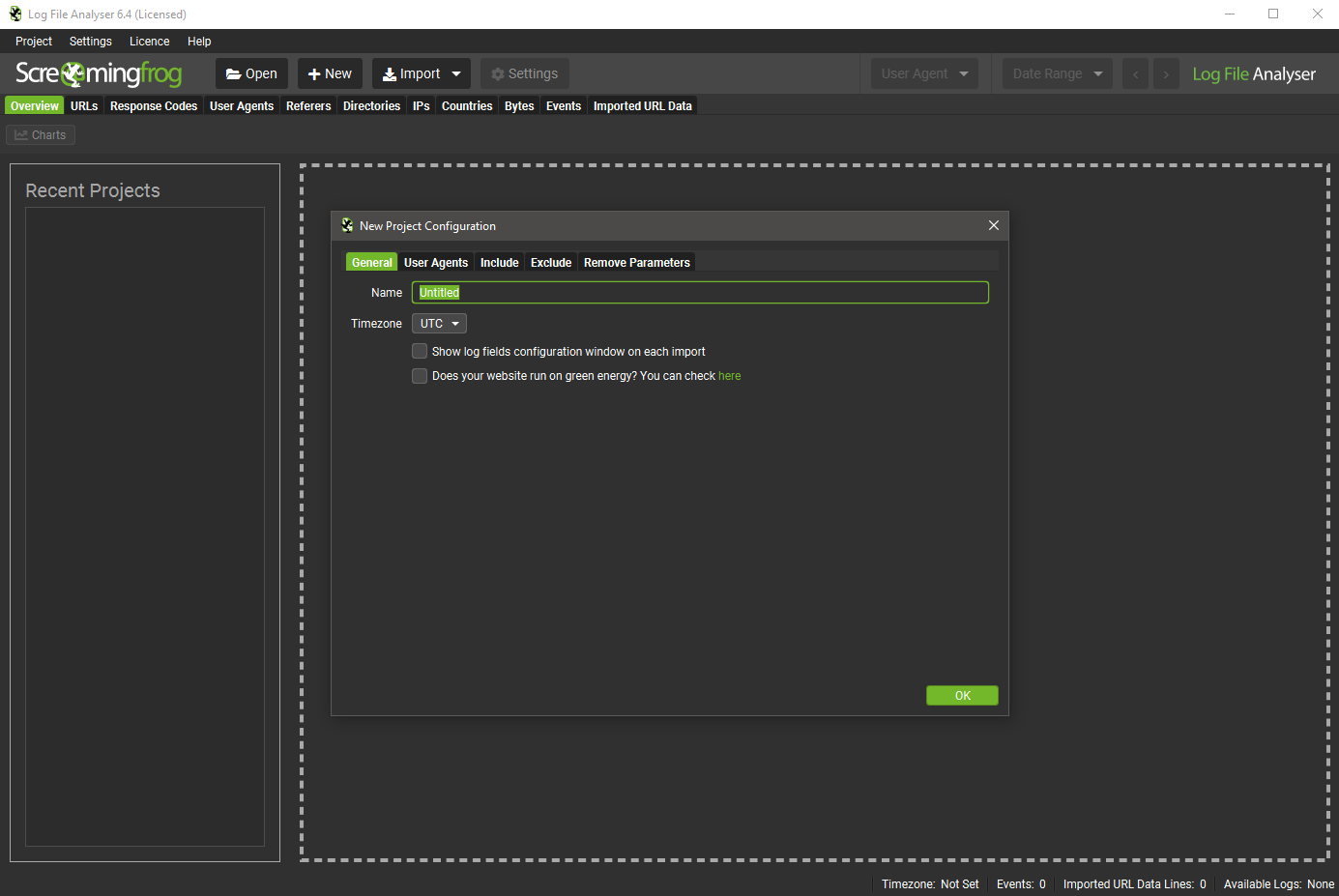
Task: Click the Settings gear icon in toolbar
Action: pos(498,74)
